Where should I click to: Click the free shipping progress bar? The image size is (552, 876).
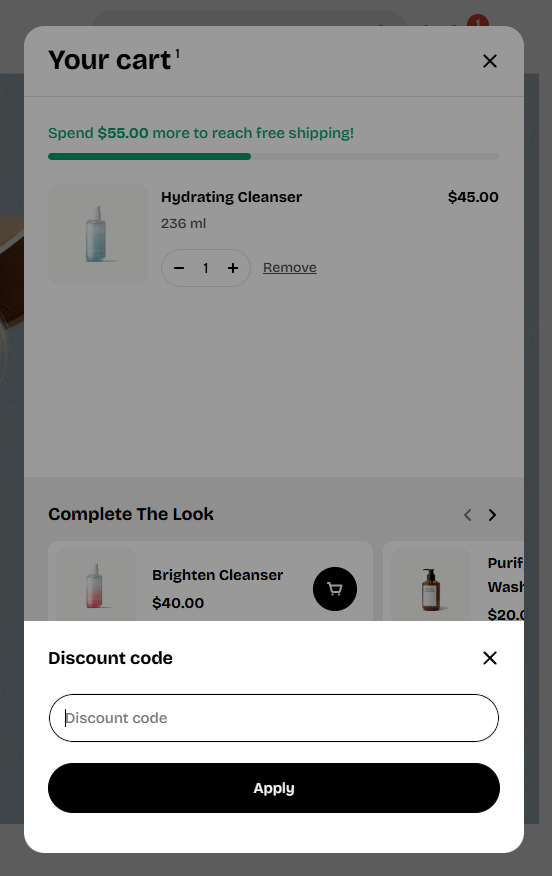274,156
